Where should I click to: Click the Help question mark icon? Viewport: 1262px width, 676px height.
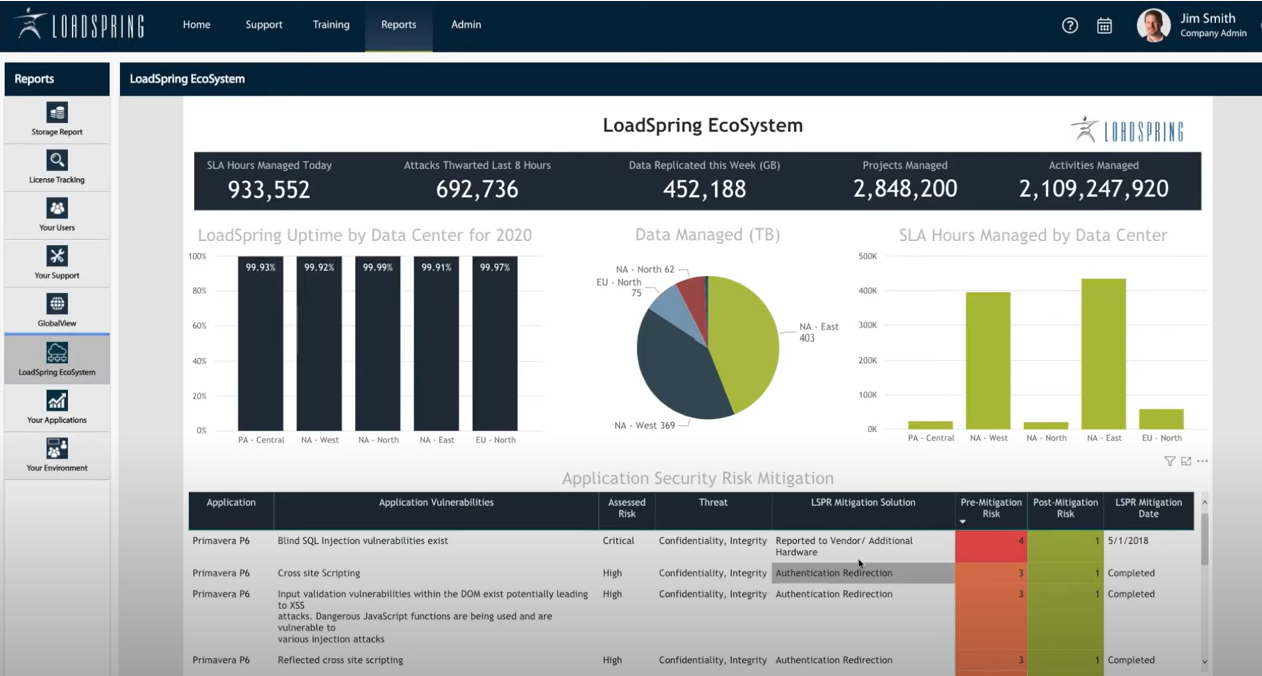1069,25
